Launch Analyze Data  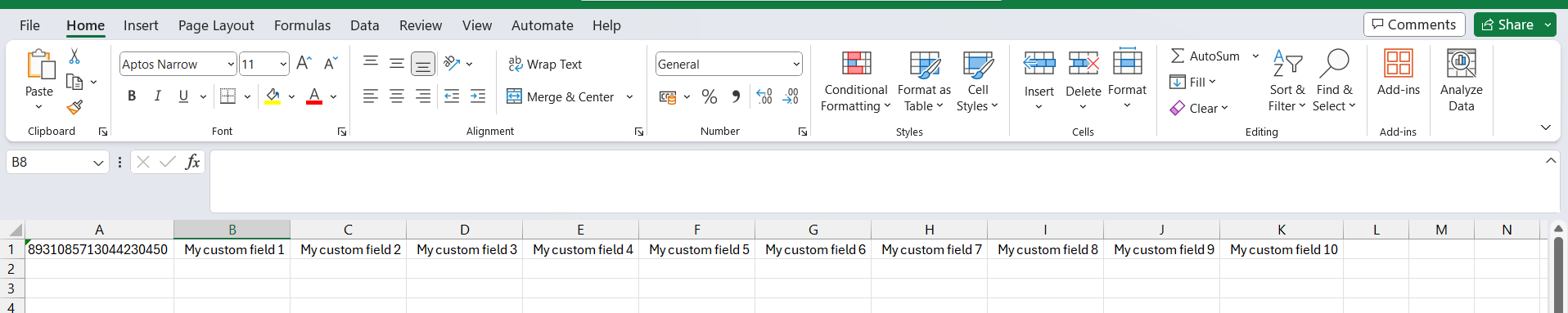(1462, 81)
